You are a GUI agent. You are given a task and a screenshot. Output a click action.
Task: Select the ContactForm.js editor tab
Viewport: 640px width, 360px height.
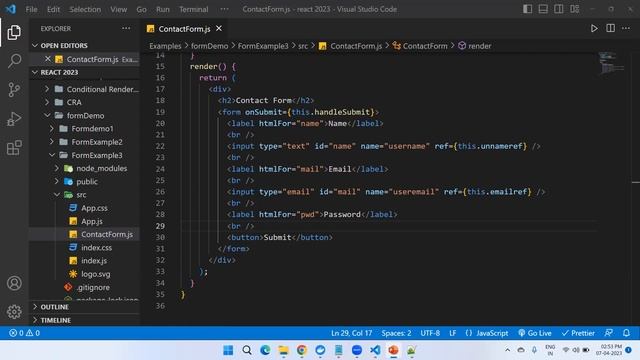(x=184, y=29)
